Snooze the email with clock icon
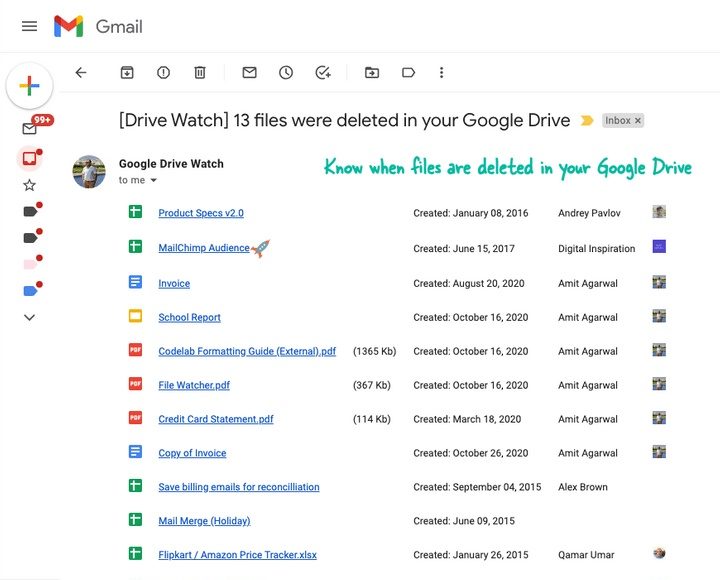This screenshot has width=720, height=580. click(286, 73)
